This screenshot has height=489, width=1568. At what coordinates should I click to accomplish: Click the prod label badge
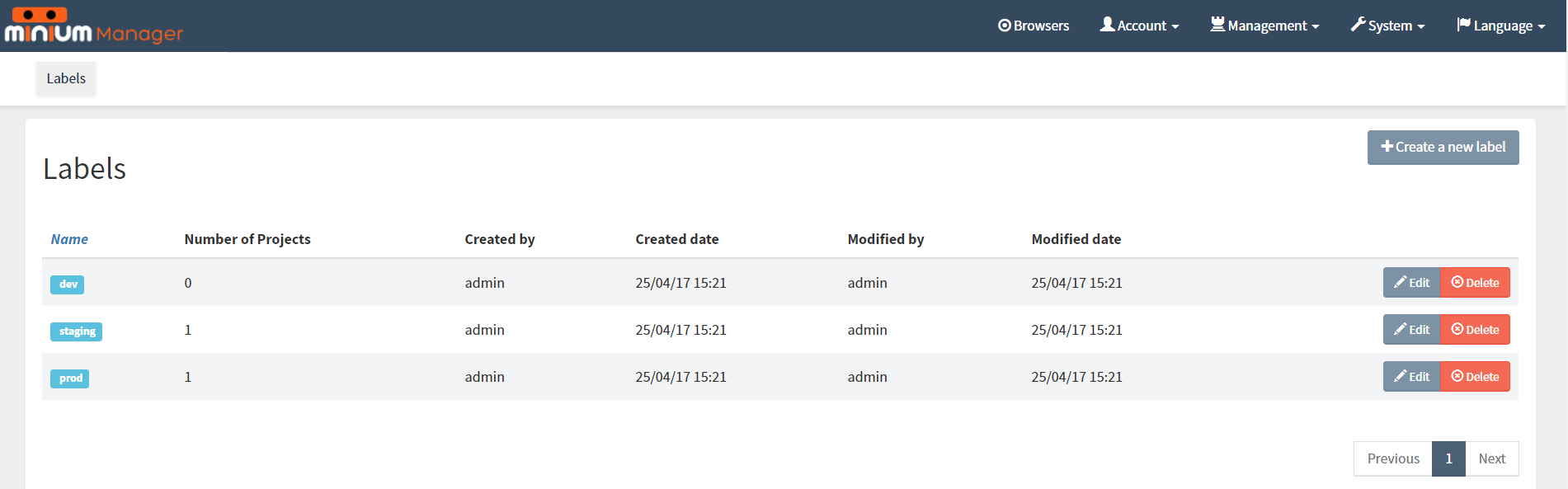[x=70, y=378]
